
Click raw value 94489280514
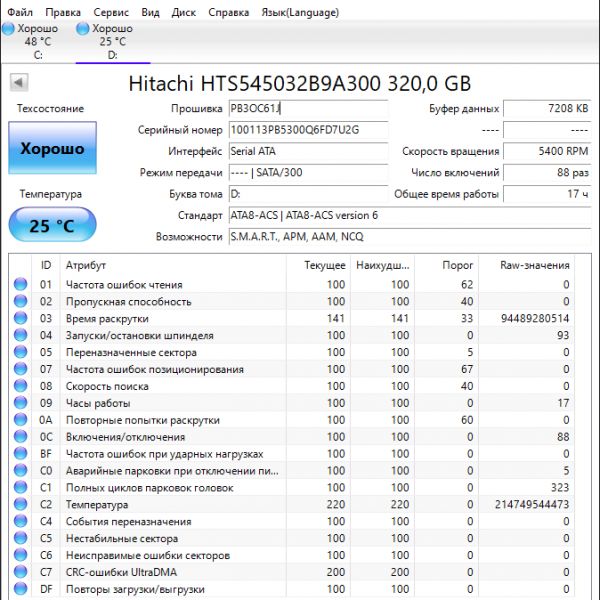pos(535,318)
